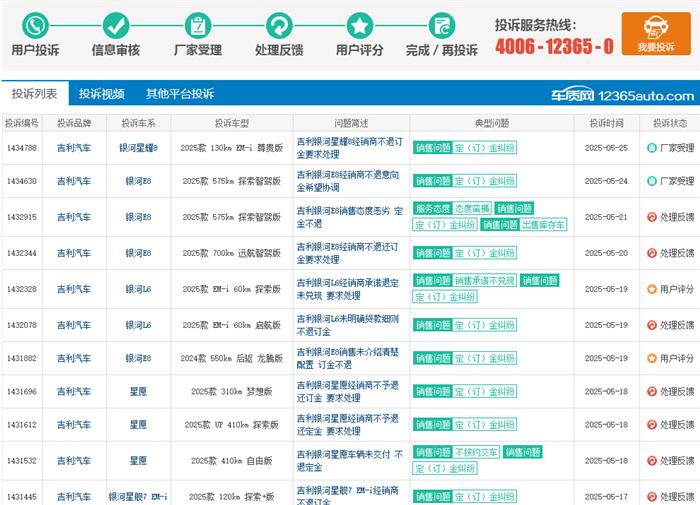Open complaint 吉利银河E8经销商不退意向金希望协调
This screenshot has width=700, height=505.
[x=348, y=181]
